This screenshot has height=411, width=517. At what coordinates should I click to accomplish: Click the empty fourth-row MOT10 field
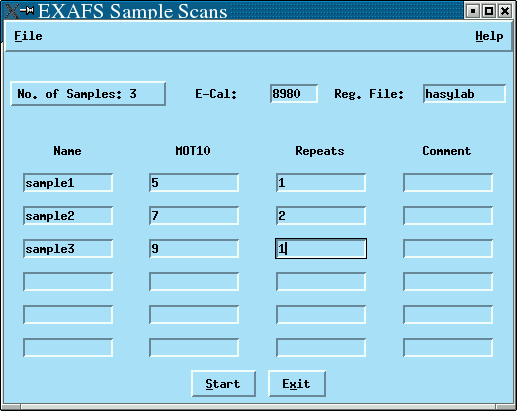[x=194, y=282]
